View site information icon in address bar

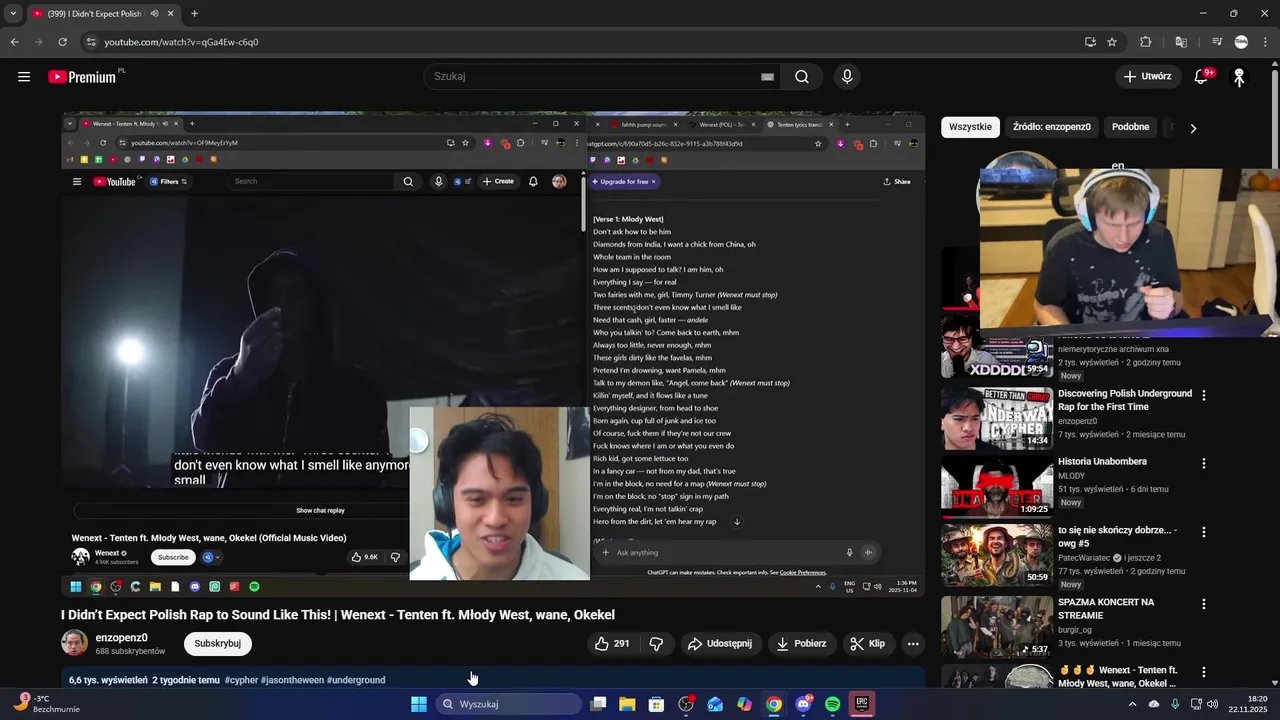click(91, 42)
